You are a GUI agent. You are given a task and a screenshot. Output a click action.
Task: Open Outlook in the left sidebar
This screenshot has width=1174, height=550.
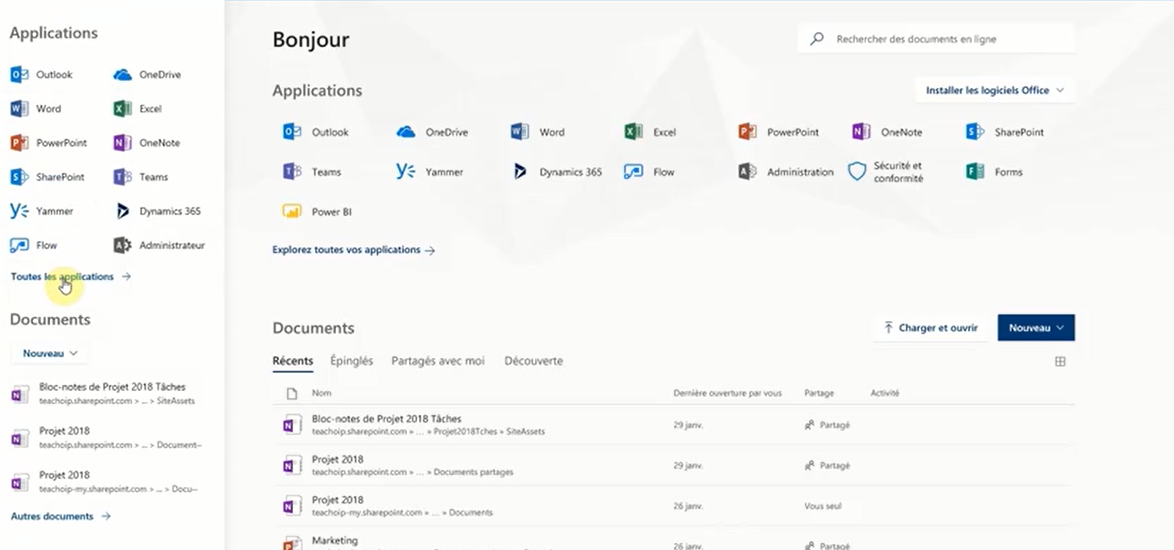(x=42, y=75)
